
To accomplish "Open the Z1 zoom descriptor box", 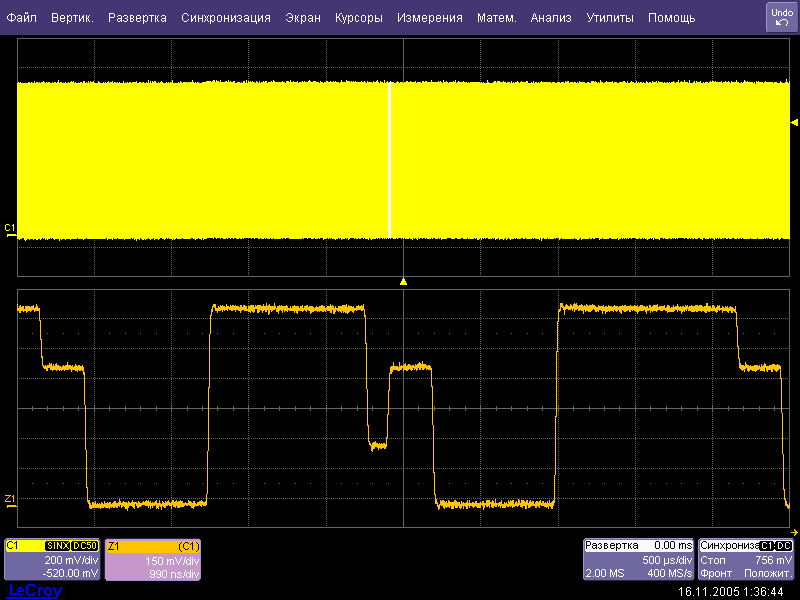I will click(153, 560).
